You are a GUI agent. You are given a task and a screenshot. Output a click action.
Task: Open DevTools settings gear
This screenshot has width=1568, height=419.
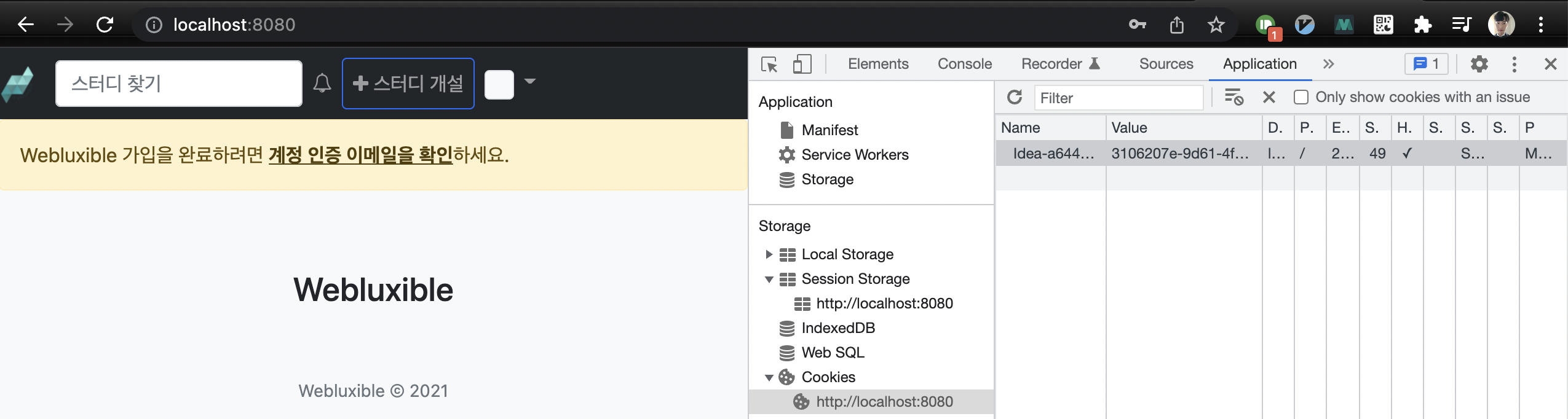1479,64
